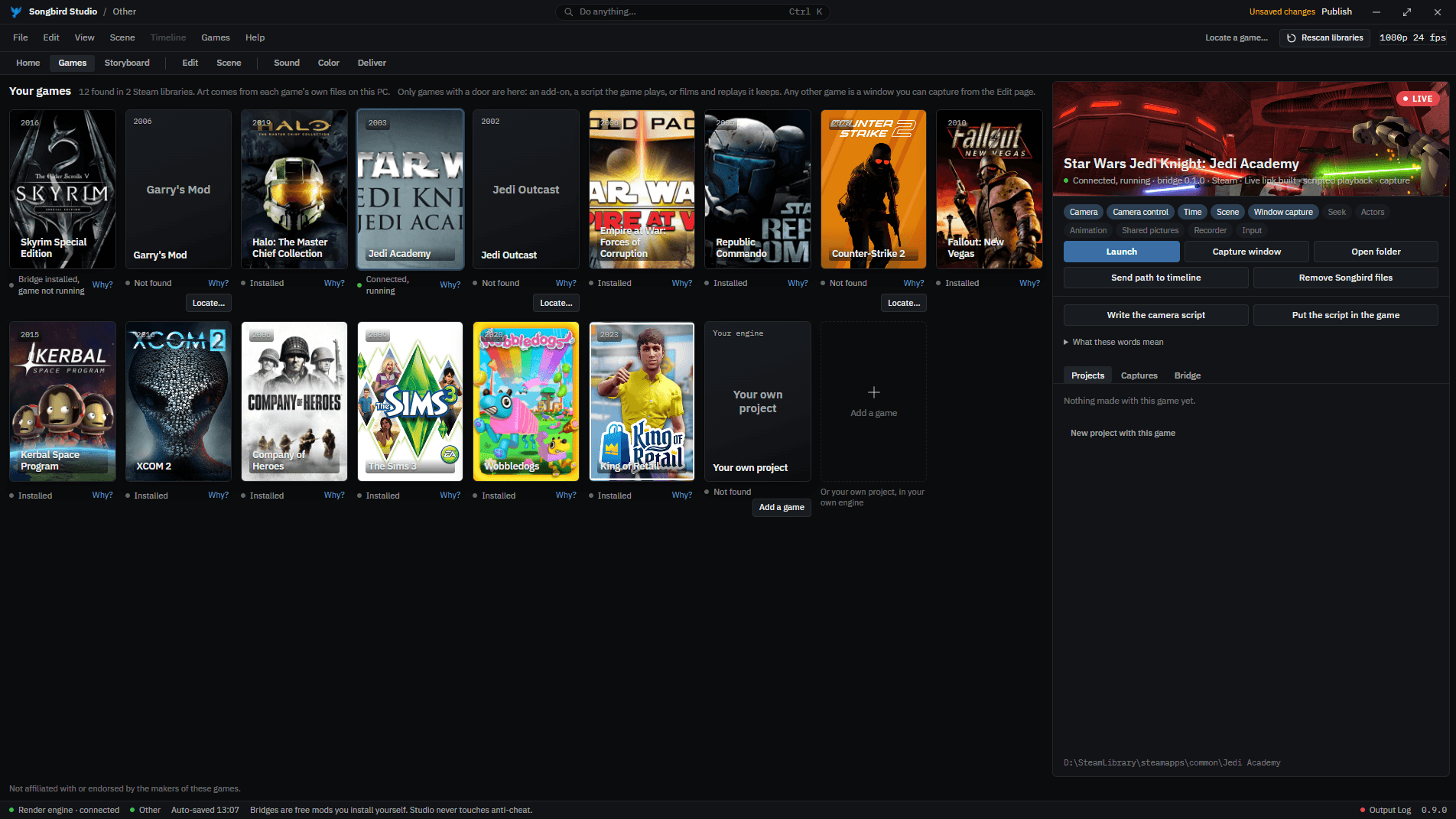Open the File menu
1456x819 pixels.
(x=21, y=37)
